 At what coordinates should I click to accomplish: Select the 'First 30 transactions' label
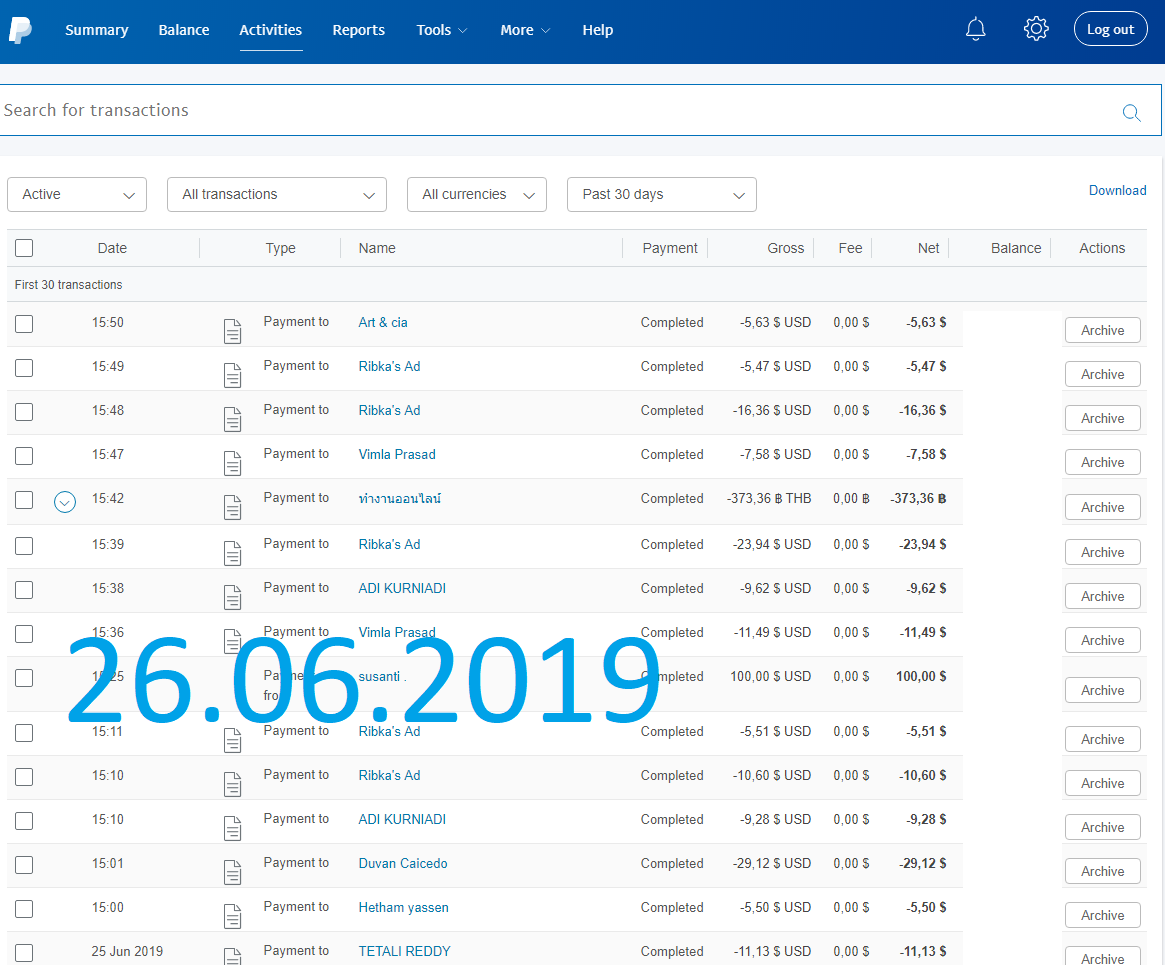pos(68,285)
